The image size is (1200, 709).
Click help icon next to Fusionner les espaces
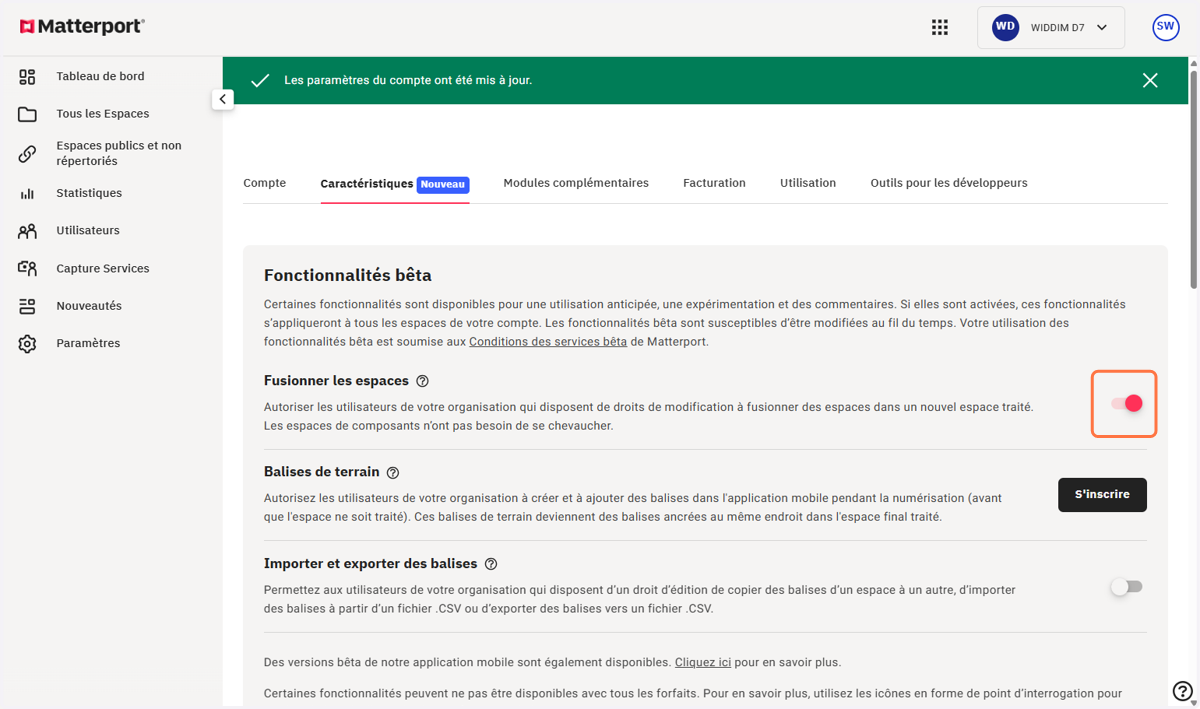(422, 381)
